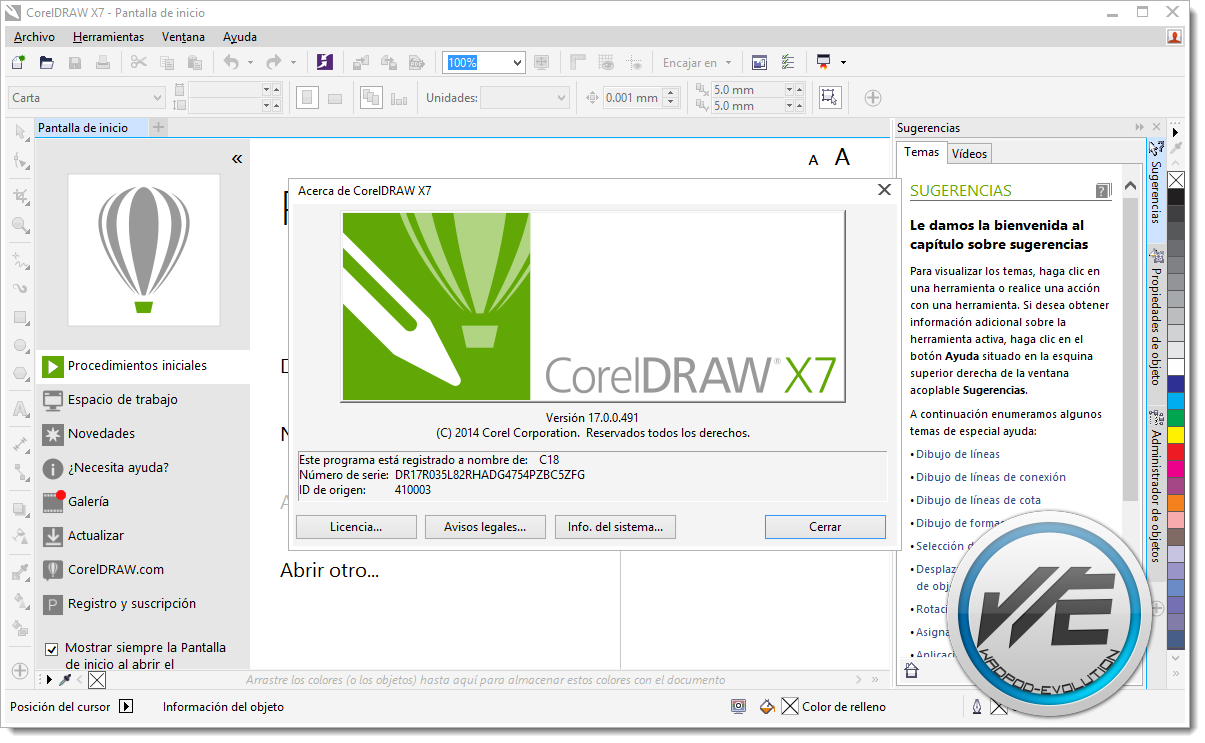Viewport: 1205px width, 743px height.
Task: Click the Info. del sistema... button
Action: click(615, 526)
